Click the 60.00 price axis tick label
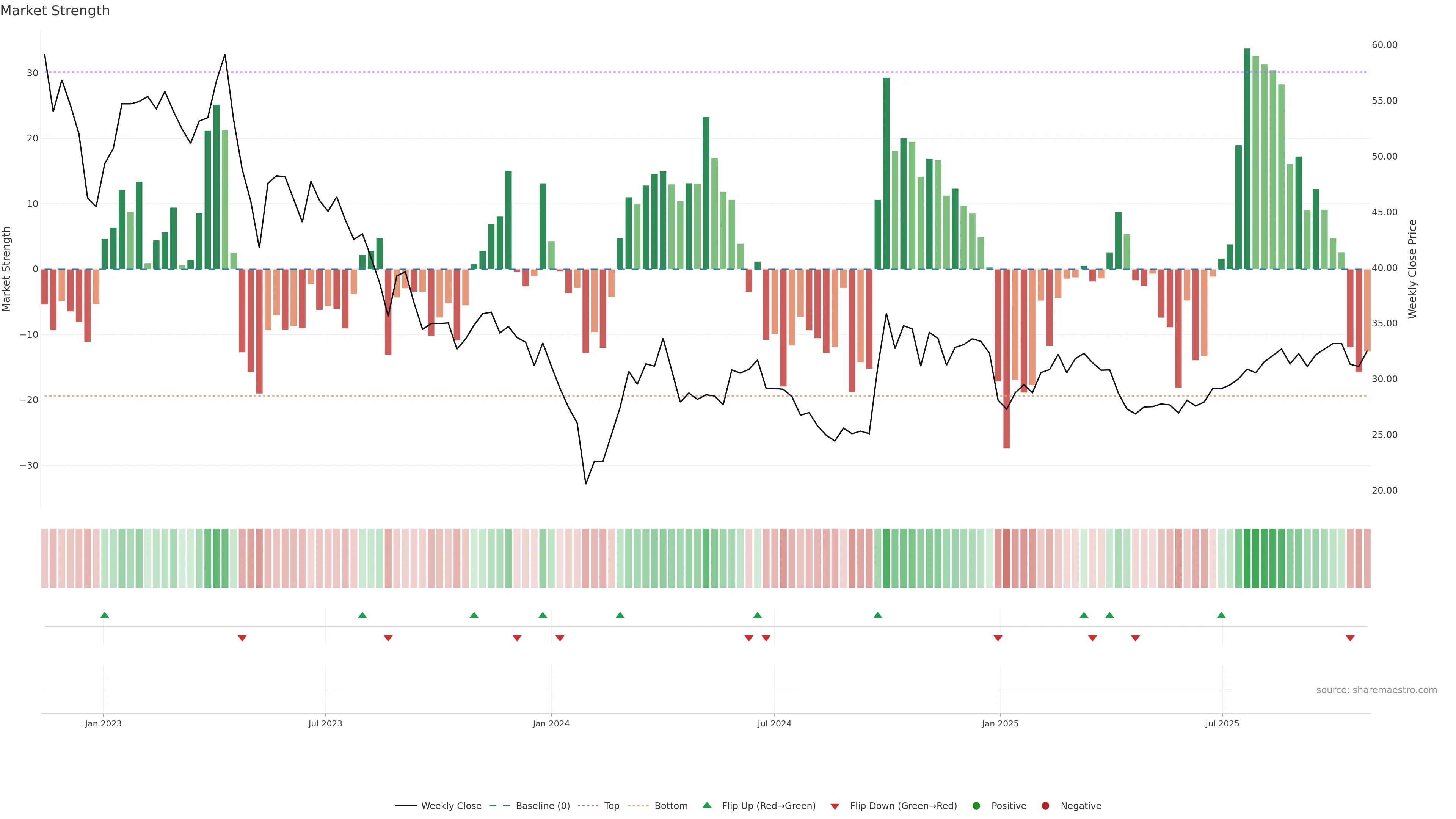Screen dimensions: 1456x819 [1384, 45]
